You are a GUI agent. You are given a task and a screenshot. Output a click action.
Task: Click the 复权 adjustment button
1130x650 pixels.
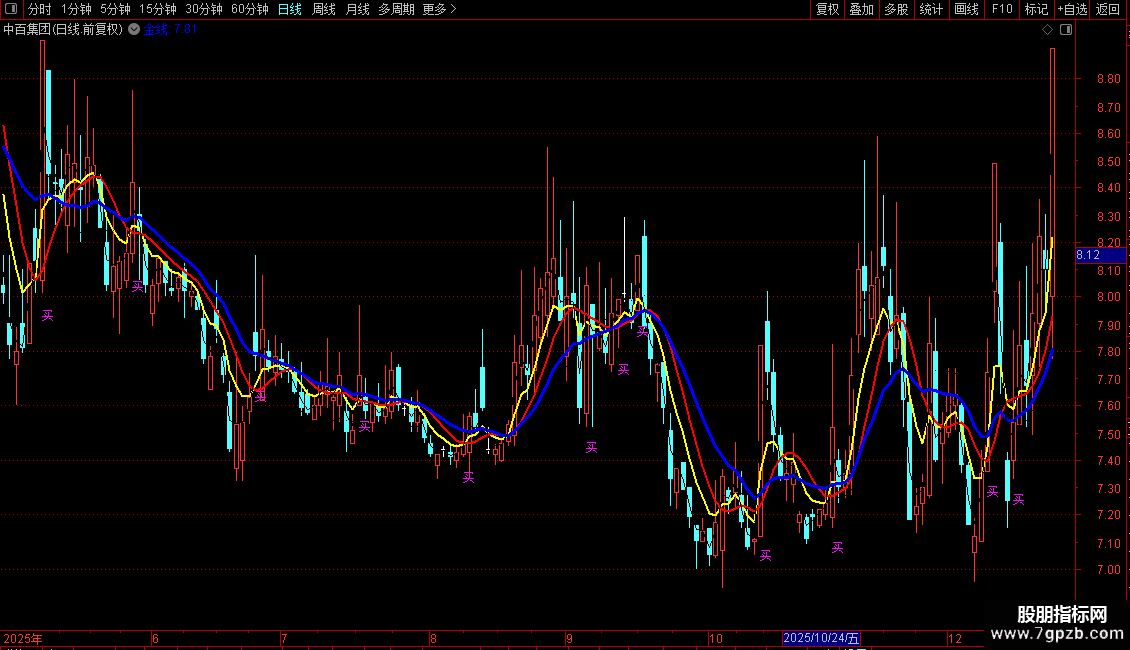(827, 9)
